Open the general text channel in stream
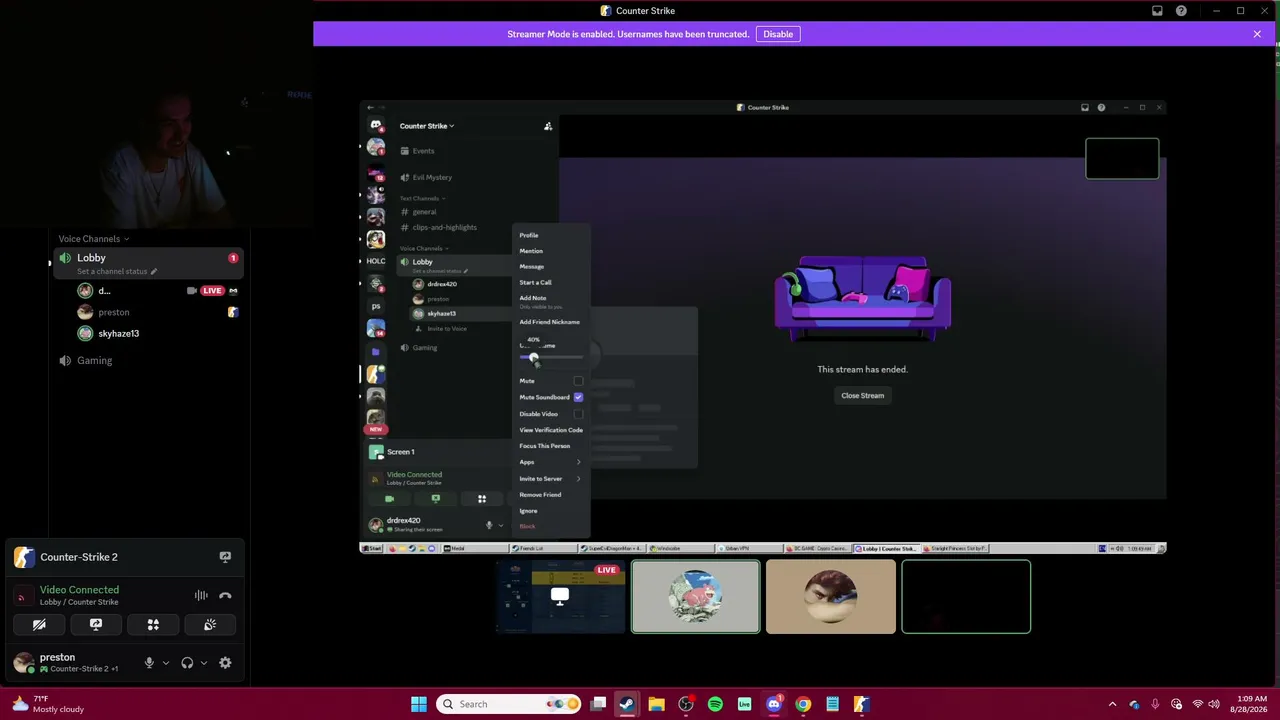1280x720 pixels. pyautogui.click(x=424, y=212)
